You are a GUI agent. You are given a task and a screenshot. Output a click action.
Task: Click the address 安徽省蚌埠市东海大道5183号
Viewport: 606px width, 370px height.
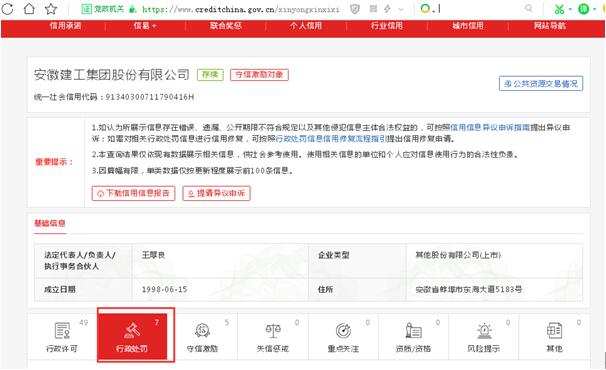(469, 289)
